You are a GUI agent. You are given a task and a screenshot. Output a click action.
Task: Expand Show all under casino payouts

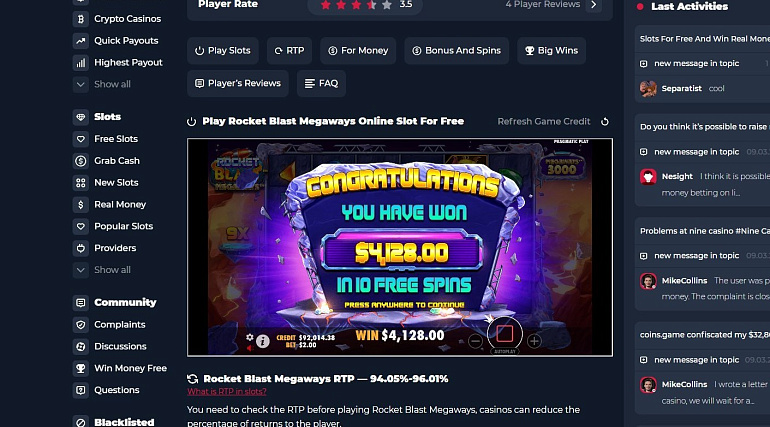(102, 84)
